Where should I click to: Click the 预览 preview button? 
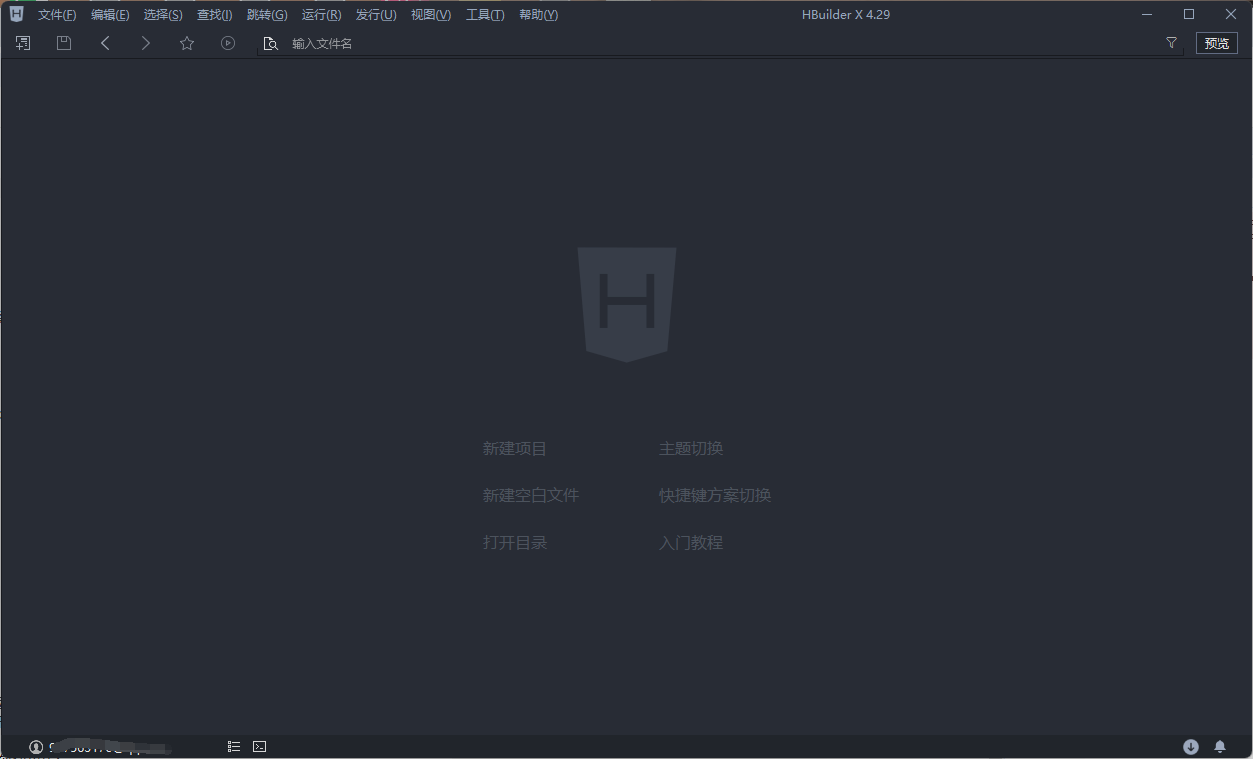coord(1216,43)
